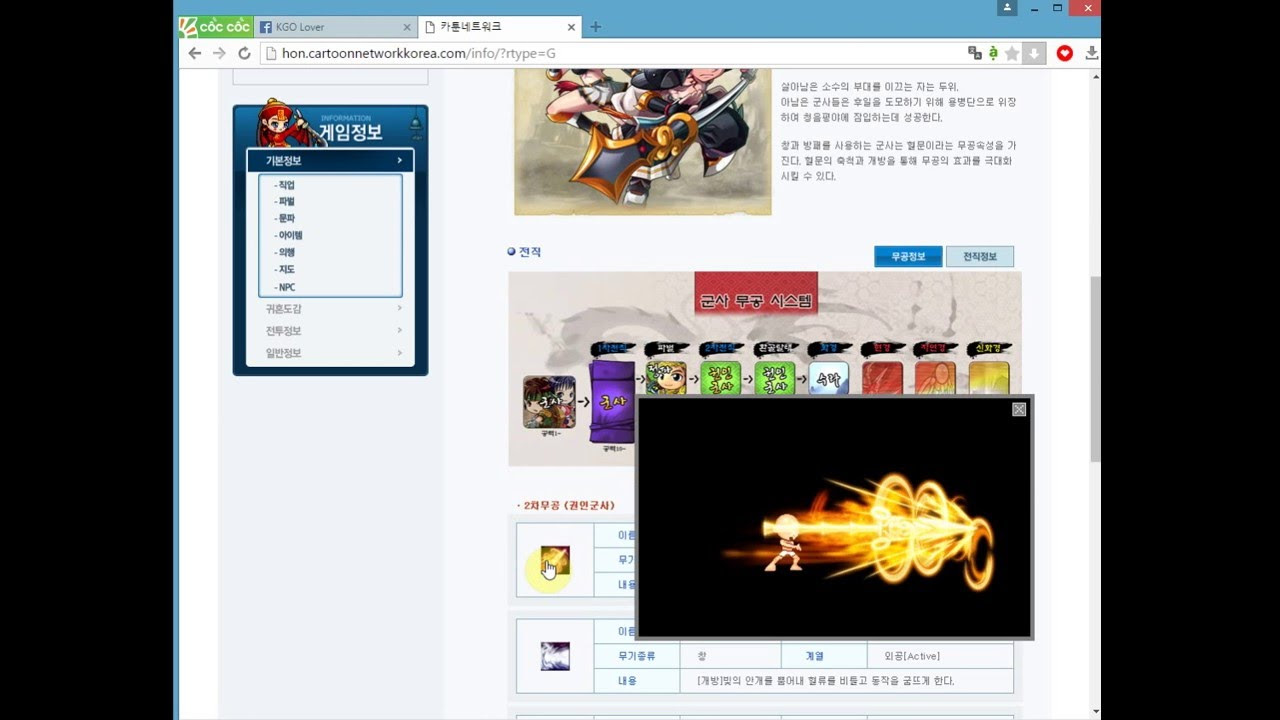Click the purple mist skill icon
Viewport: 1280px width, 720px height.
point(555,656)
